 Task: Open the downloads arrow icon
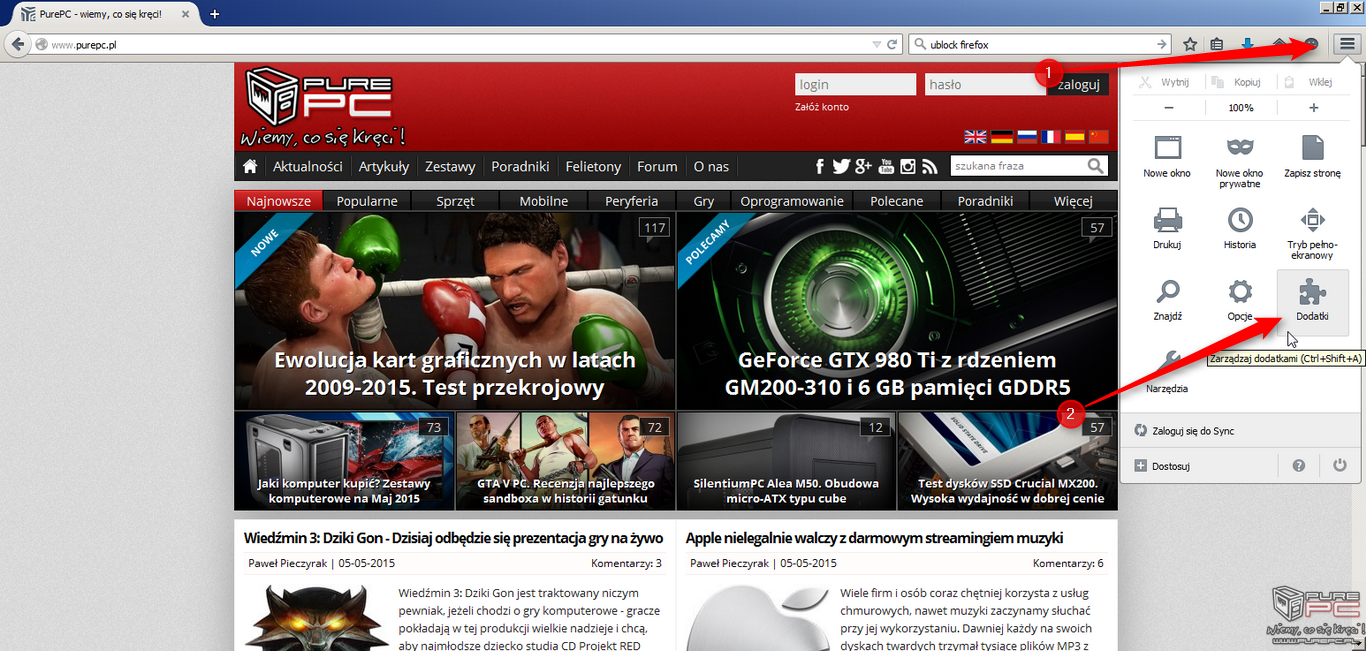1248,45
